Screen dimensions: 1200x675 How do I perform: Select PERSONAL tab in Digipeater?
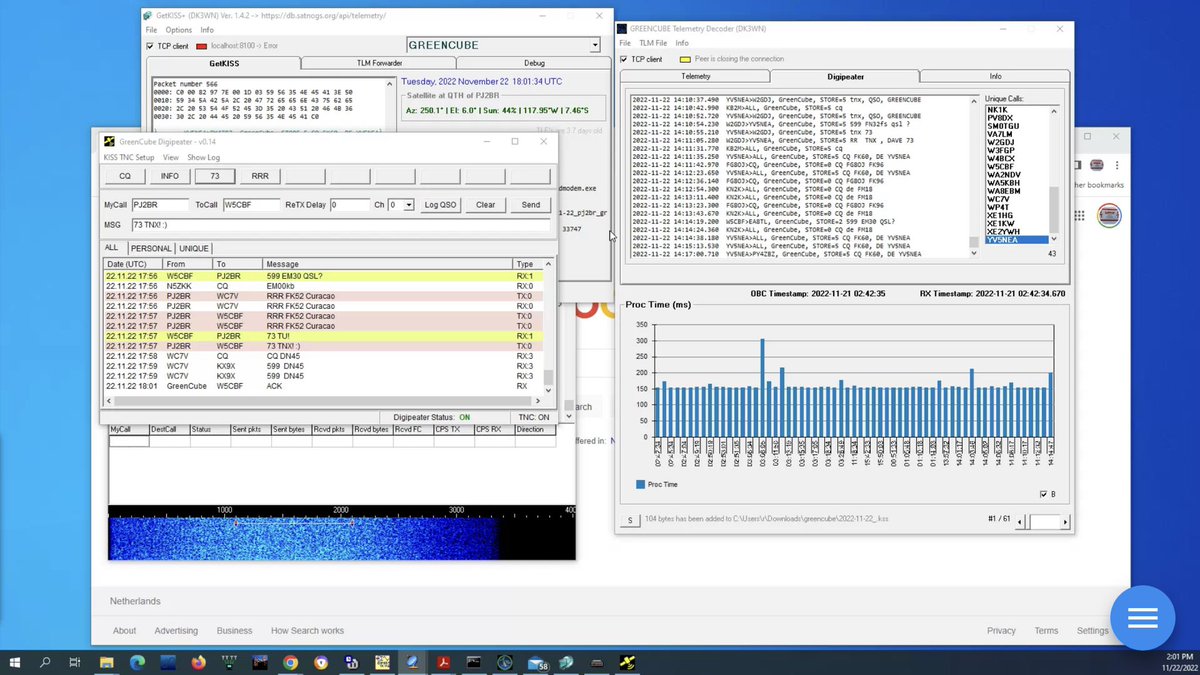pyautogui.click(x=150, y=248)
